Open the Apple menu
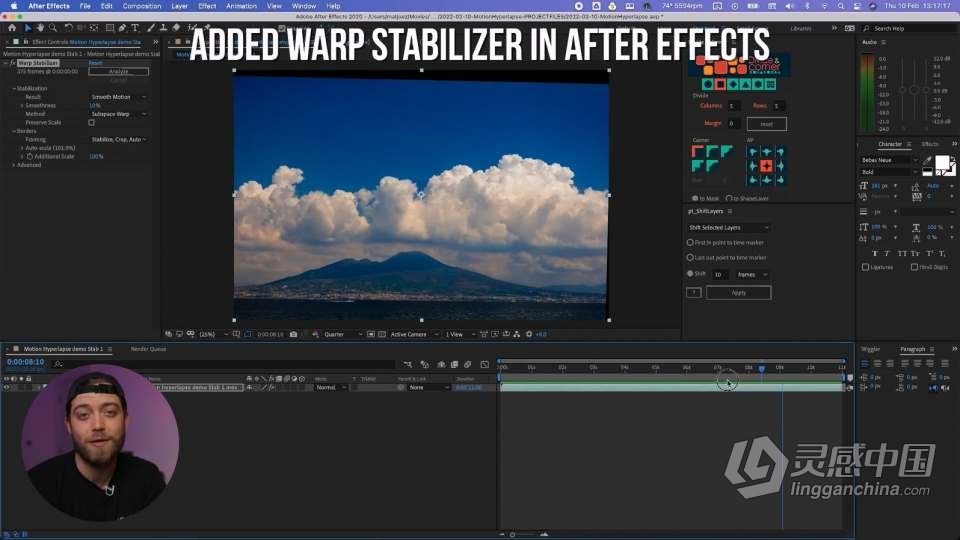This screenshot has width=960, height=540. pyautogui.click(x=13, y=6)
